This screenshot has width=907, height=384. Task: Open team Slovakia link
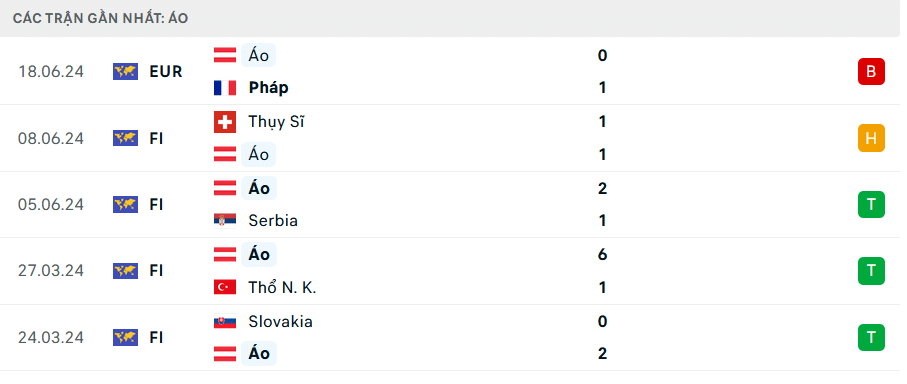(x=281, y=322)
